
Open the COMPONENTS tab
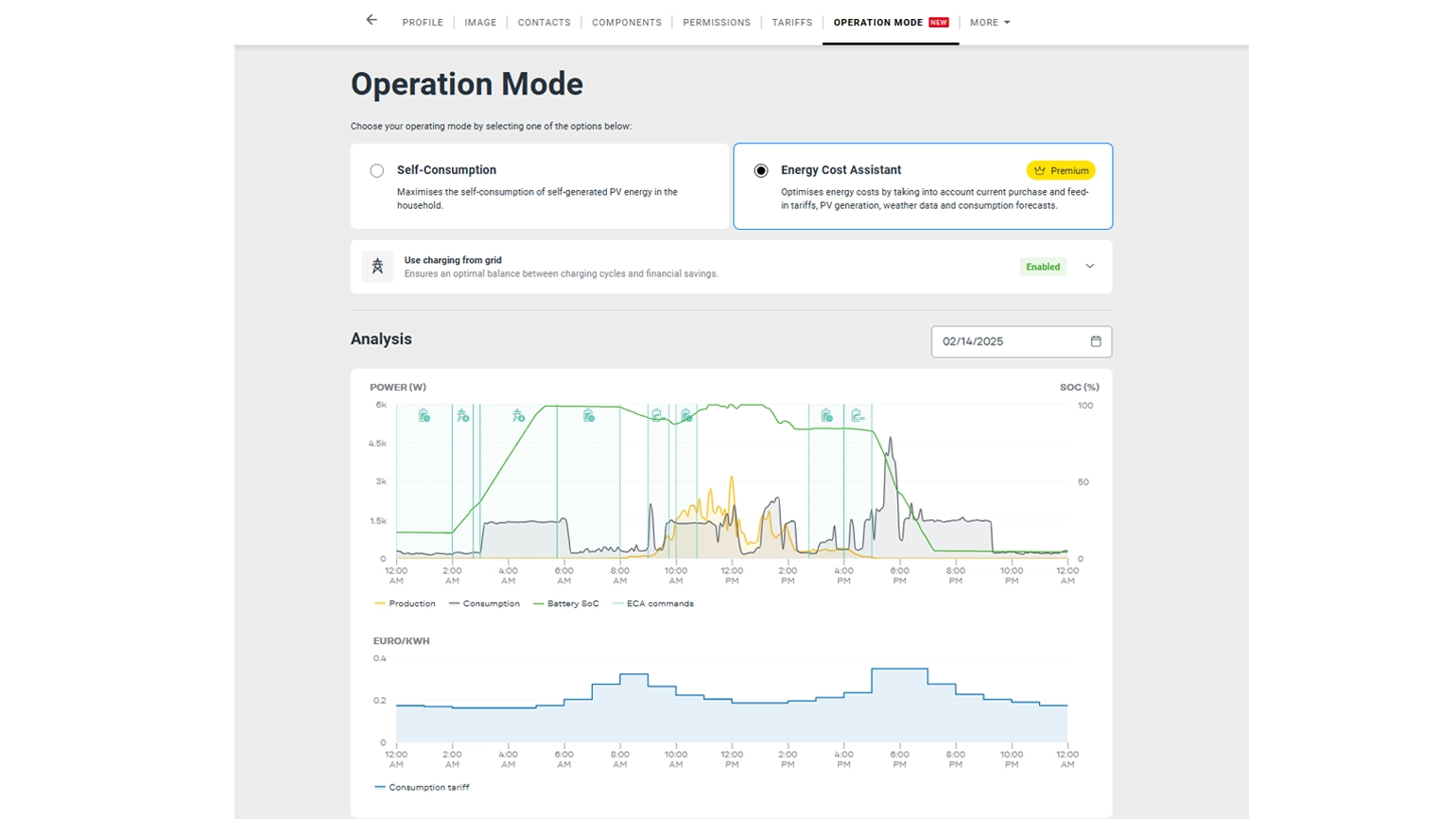[x=627, y=23]
